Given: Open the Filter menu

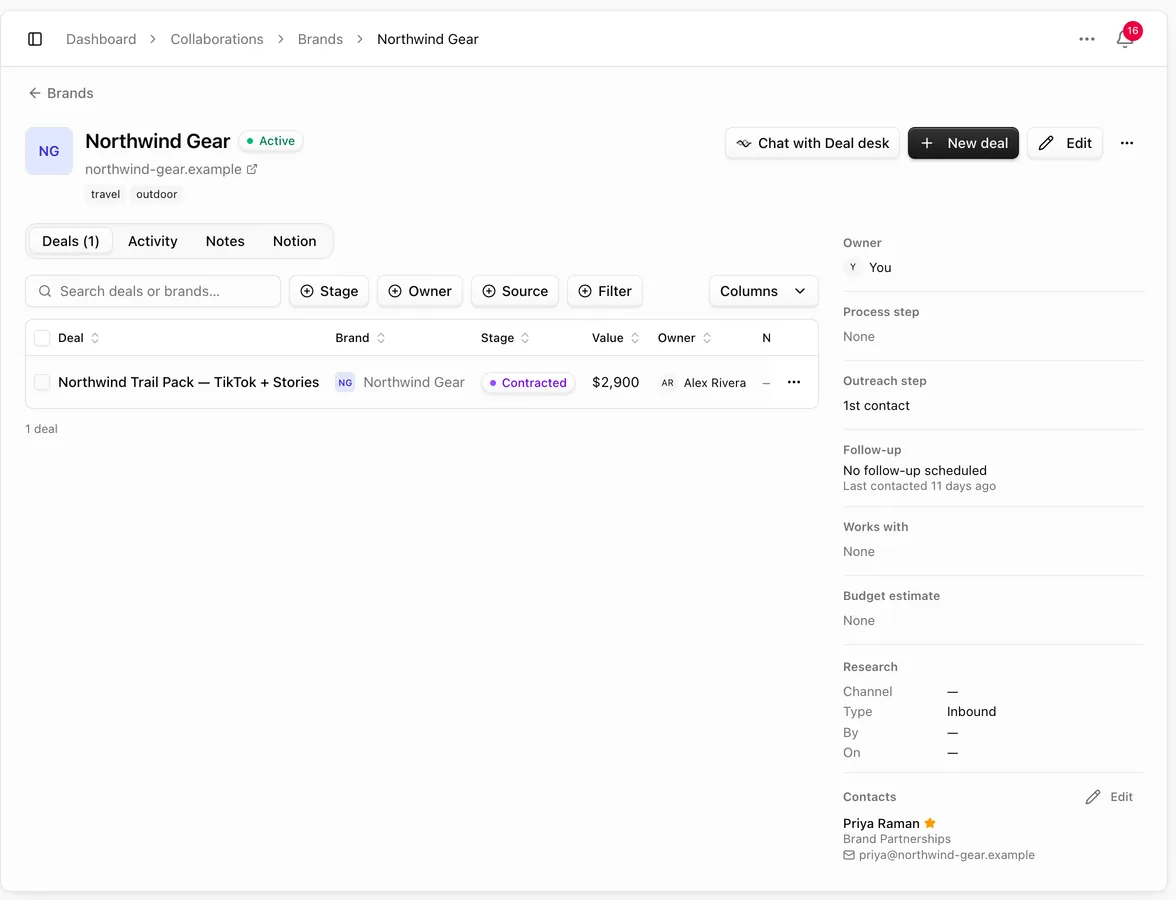Looking at the screenshot, I should click(605, 291).
